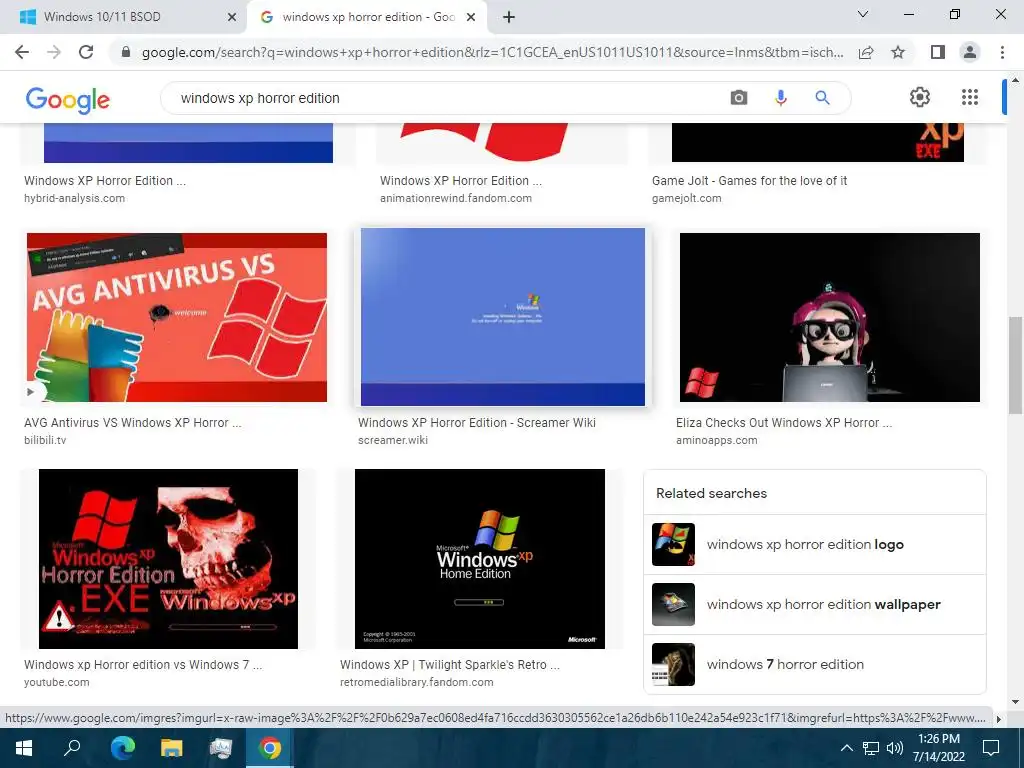Switch to Windows 10/11 BSOD tab

(x=124, y=17)
